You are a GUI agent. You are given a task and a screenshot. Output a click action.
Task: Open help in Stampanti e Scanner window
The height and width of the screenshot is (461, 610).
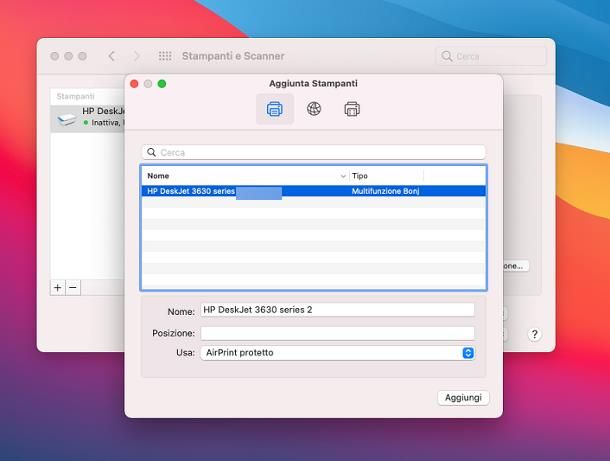click(x=535, y=334)
